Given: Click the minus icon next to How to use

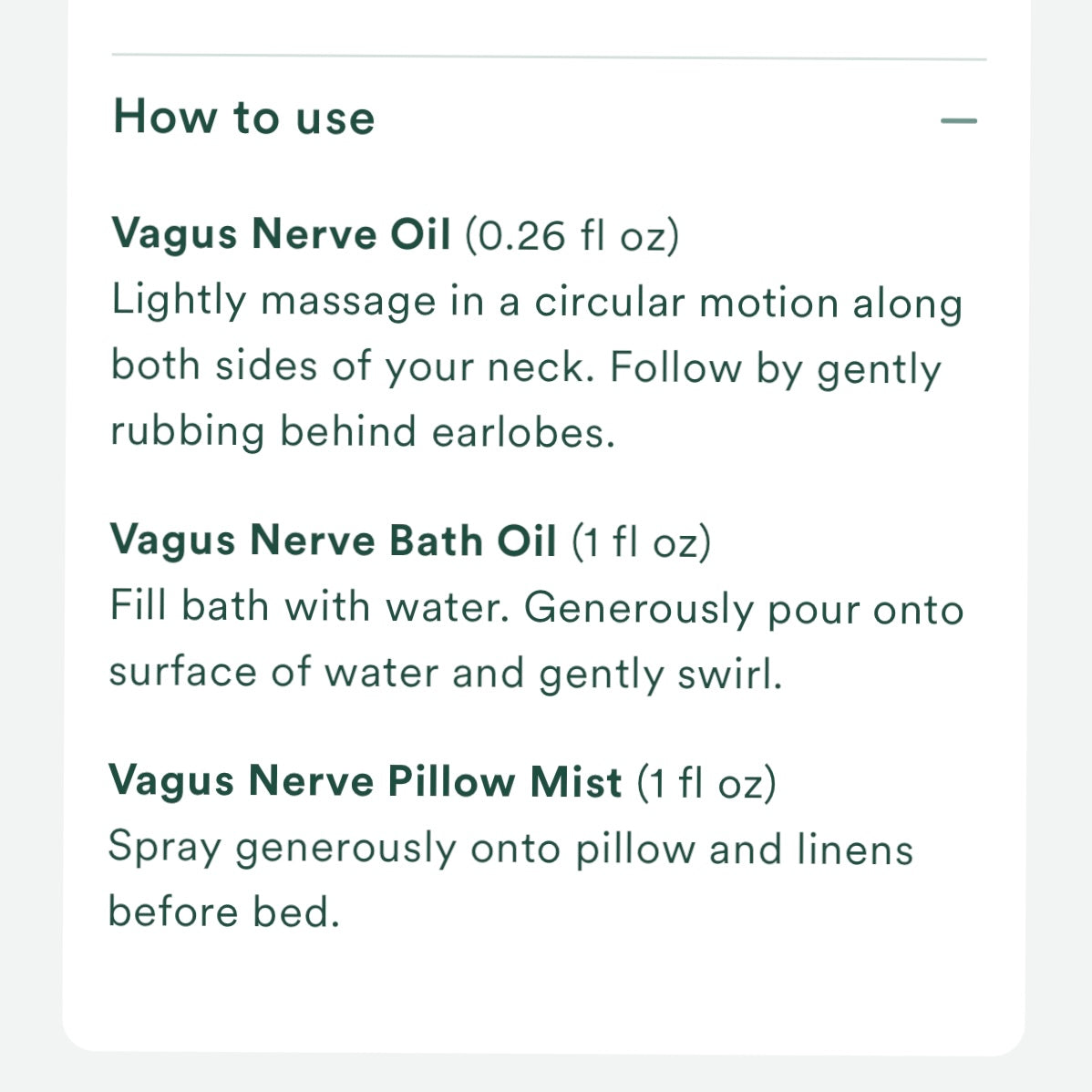Looking at the screenshot, I should pyautogui.click(x=960, y=118).
